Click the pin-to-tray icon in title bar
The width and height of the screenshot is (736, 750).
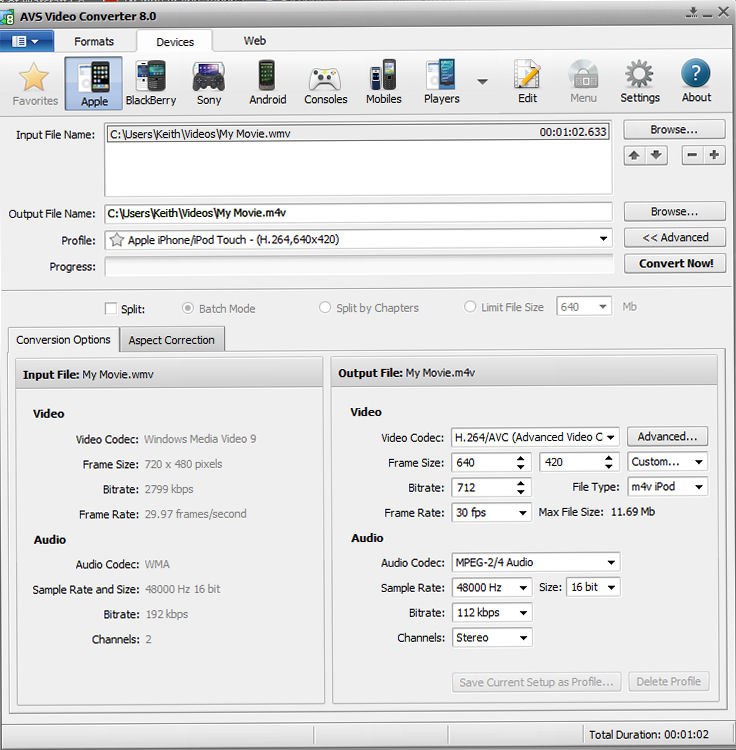(x=692, y=13)
